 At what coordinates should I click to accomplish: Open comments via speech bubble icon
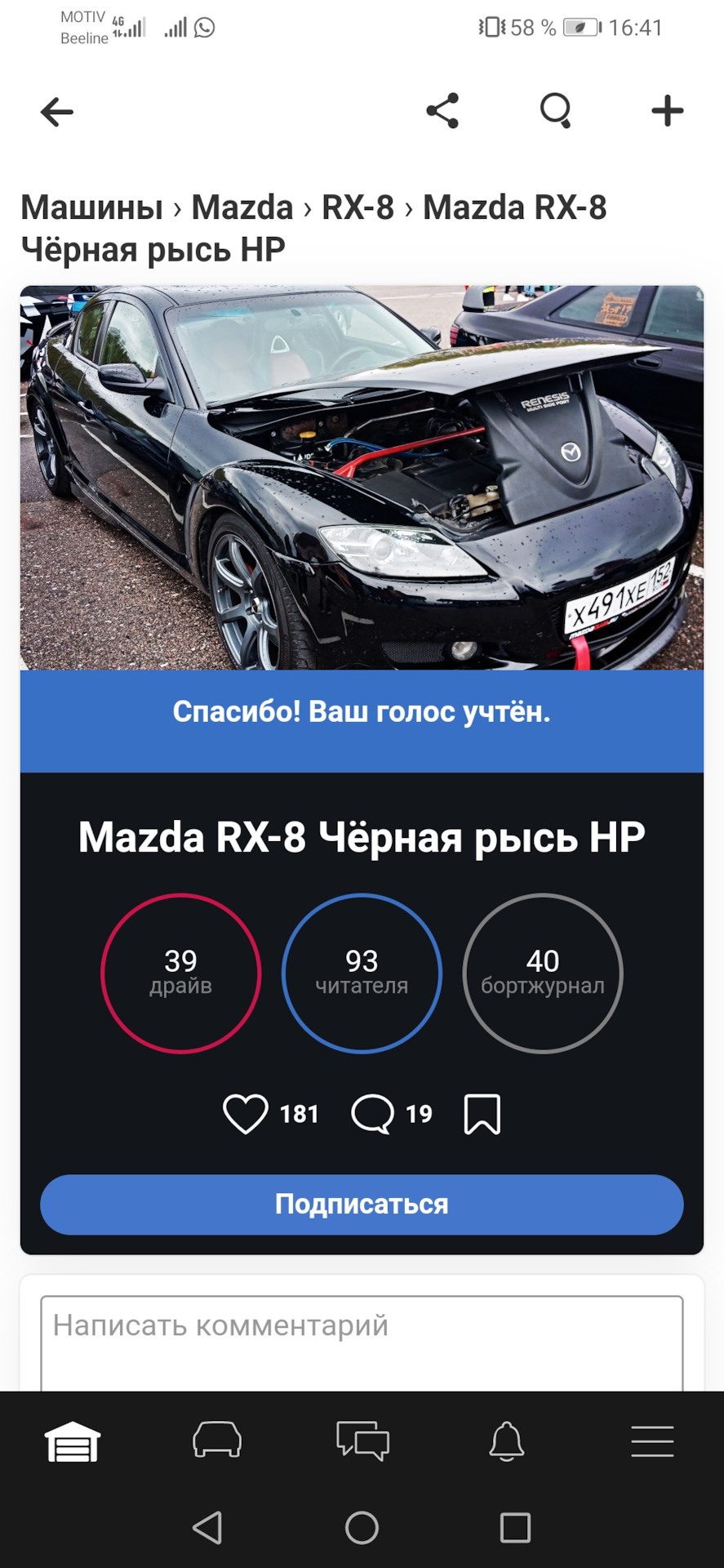tap(372, 1114)
